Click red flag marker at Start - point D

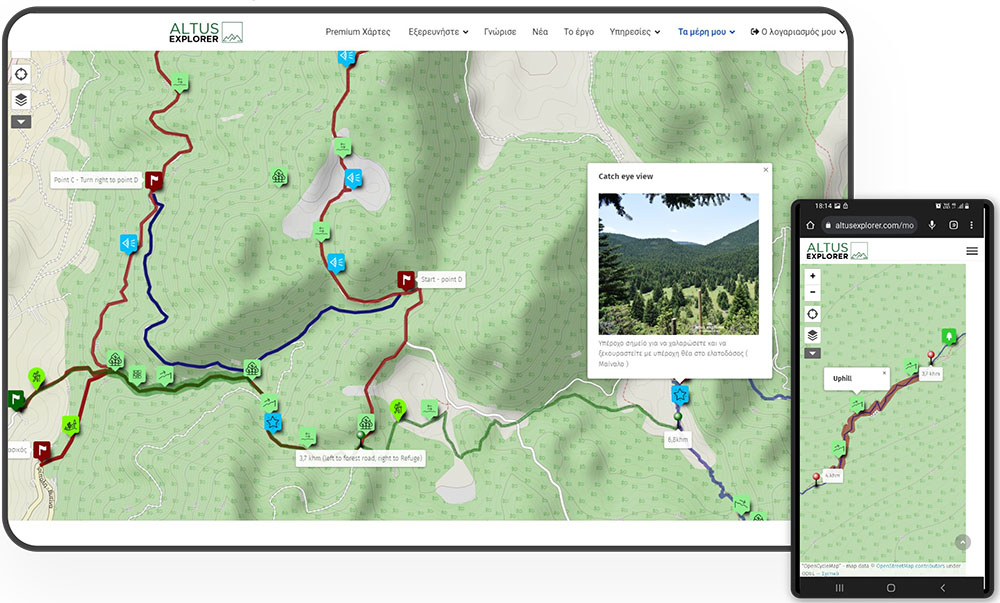406,280
